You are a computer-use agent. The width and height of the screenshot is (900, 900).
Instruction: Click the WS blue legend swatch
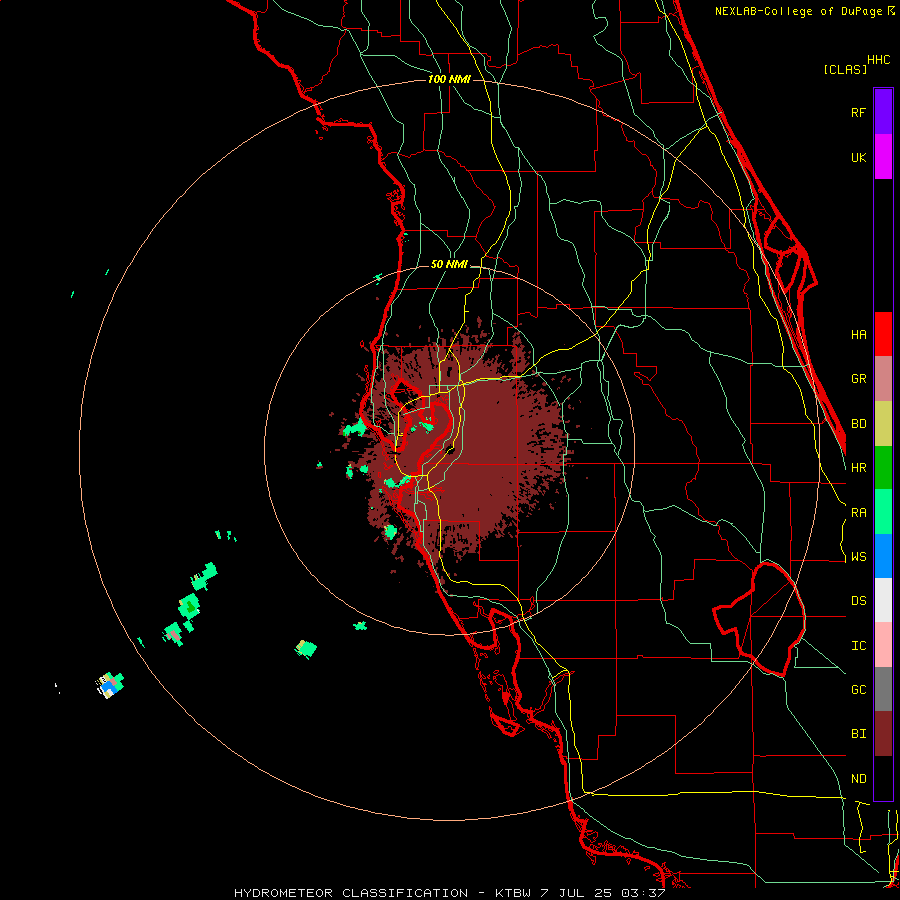pos(883,556)
